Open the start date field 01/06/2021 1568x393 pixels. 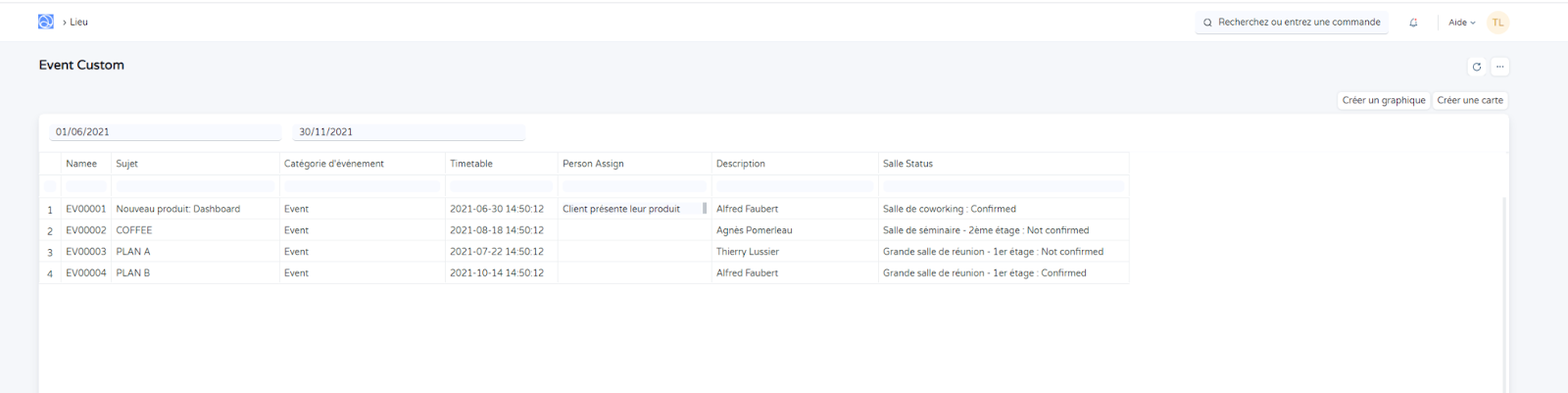(x=165, y=132)
